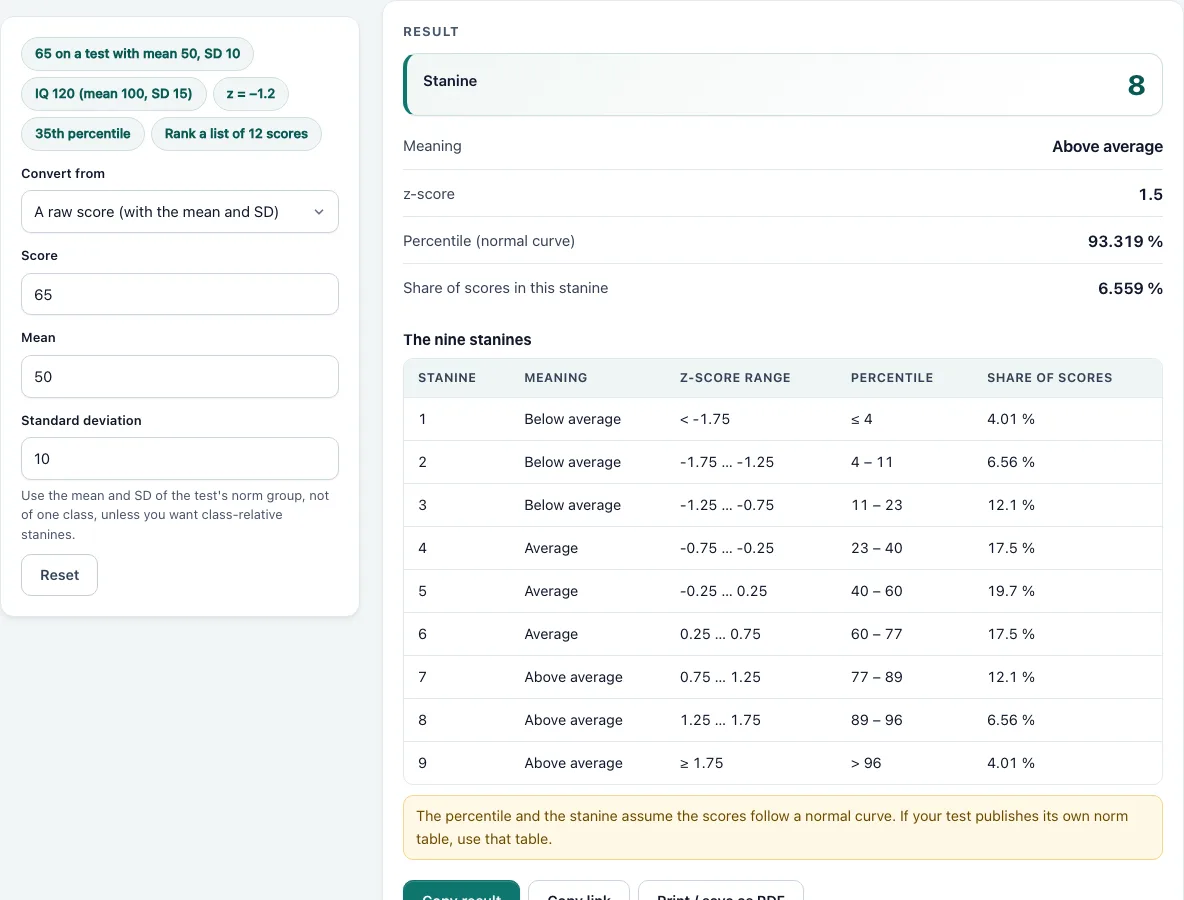Screen dimensions: 1184x900
Task: Select the z-score value 1.5
Action: (1151, 194)
